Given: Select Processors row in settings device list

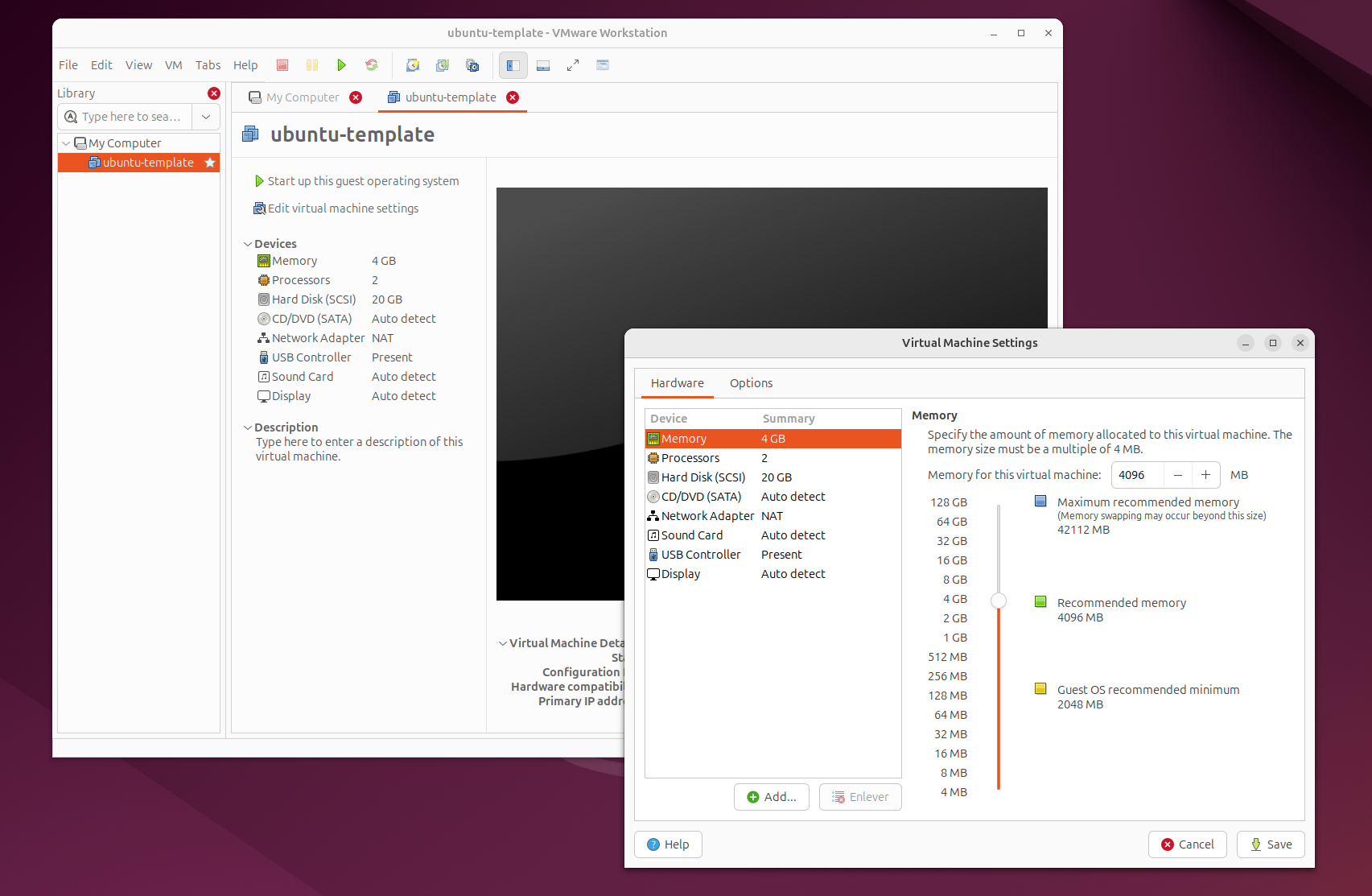Looking at the screenshot, I should click(773, 458).
